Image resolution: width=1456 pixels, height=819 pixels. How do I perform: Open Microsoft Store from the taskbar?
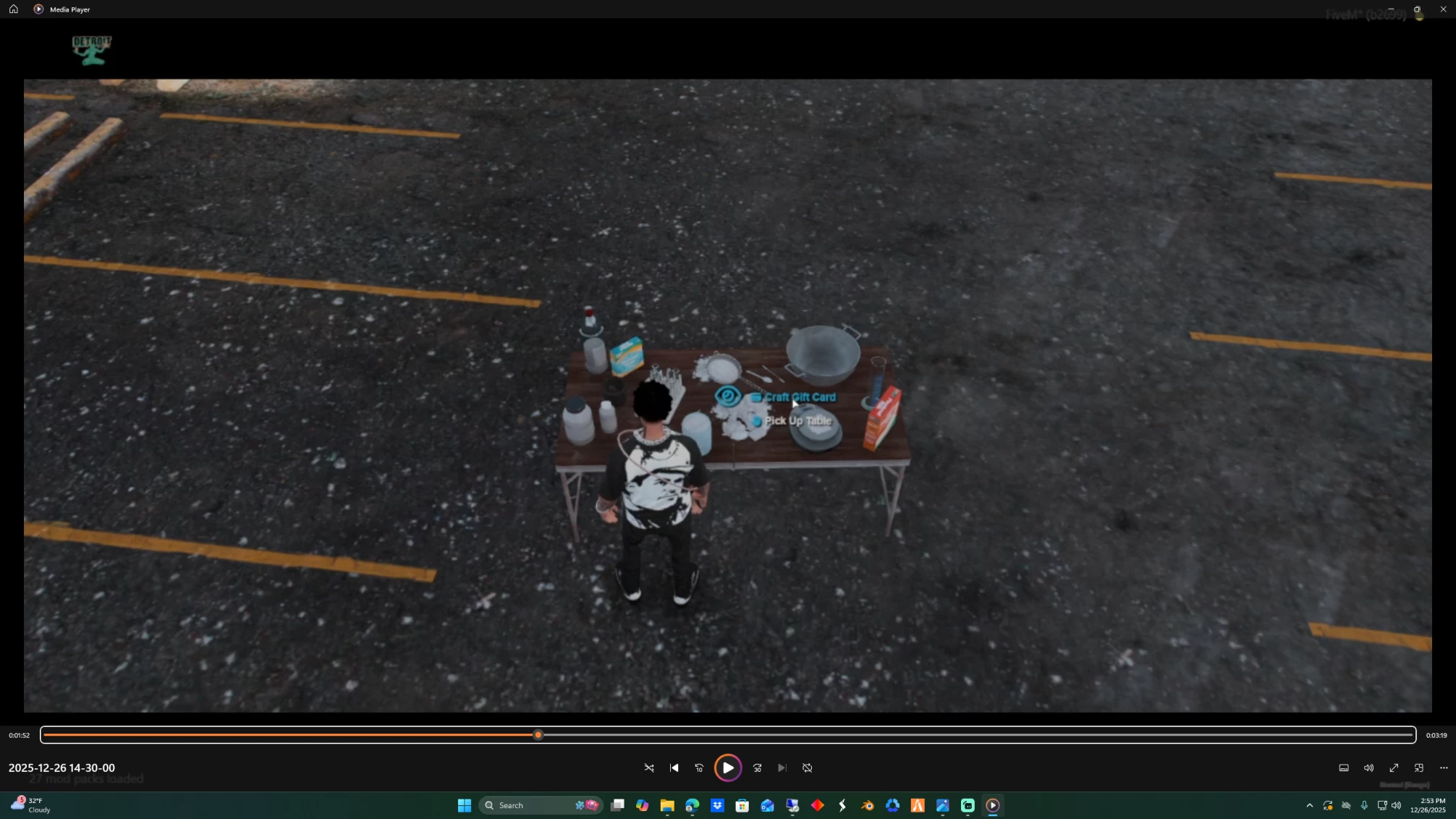pyautogui.click(x=742, y=805)
